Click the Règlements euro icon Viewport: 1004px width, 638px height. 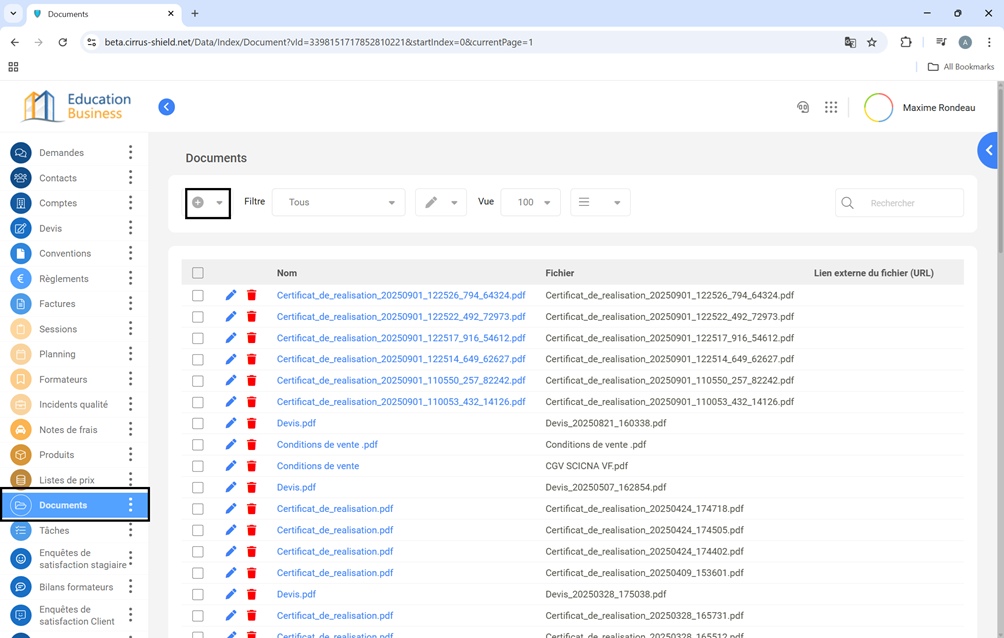(x=20, y=279)
